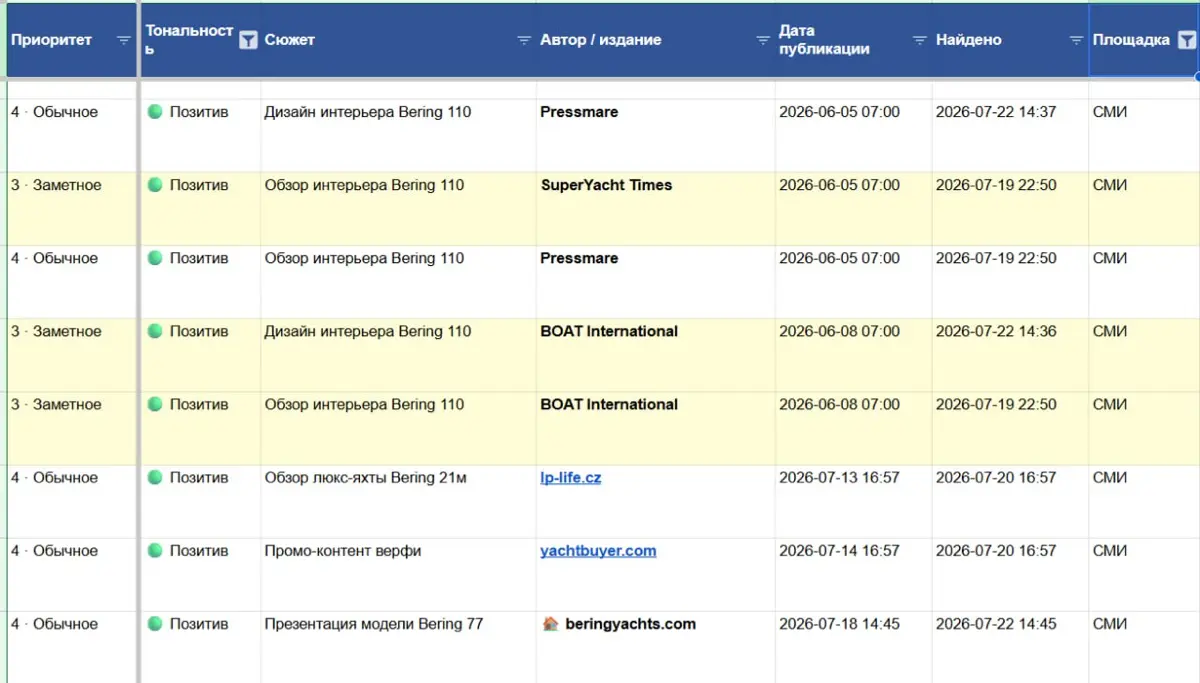
Task: Select the publication date in SuperYacht Times row
Action: point(853,209)
